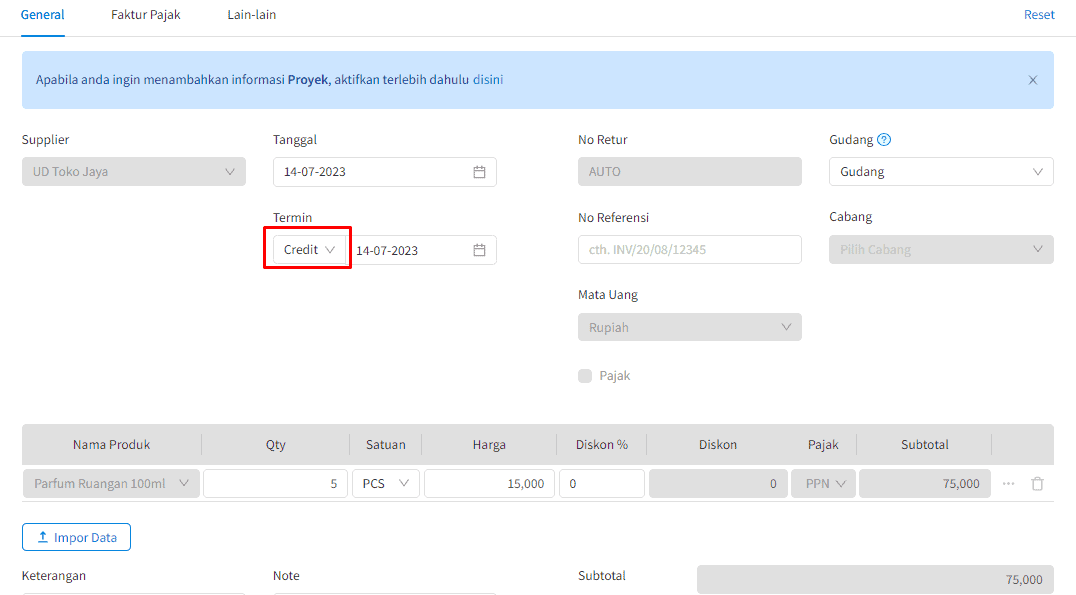Click the No Referensi input field

pos(689,250)
